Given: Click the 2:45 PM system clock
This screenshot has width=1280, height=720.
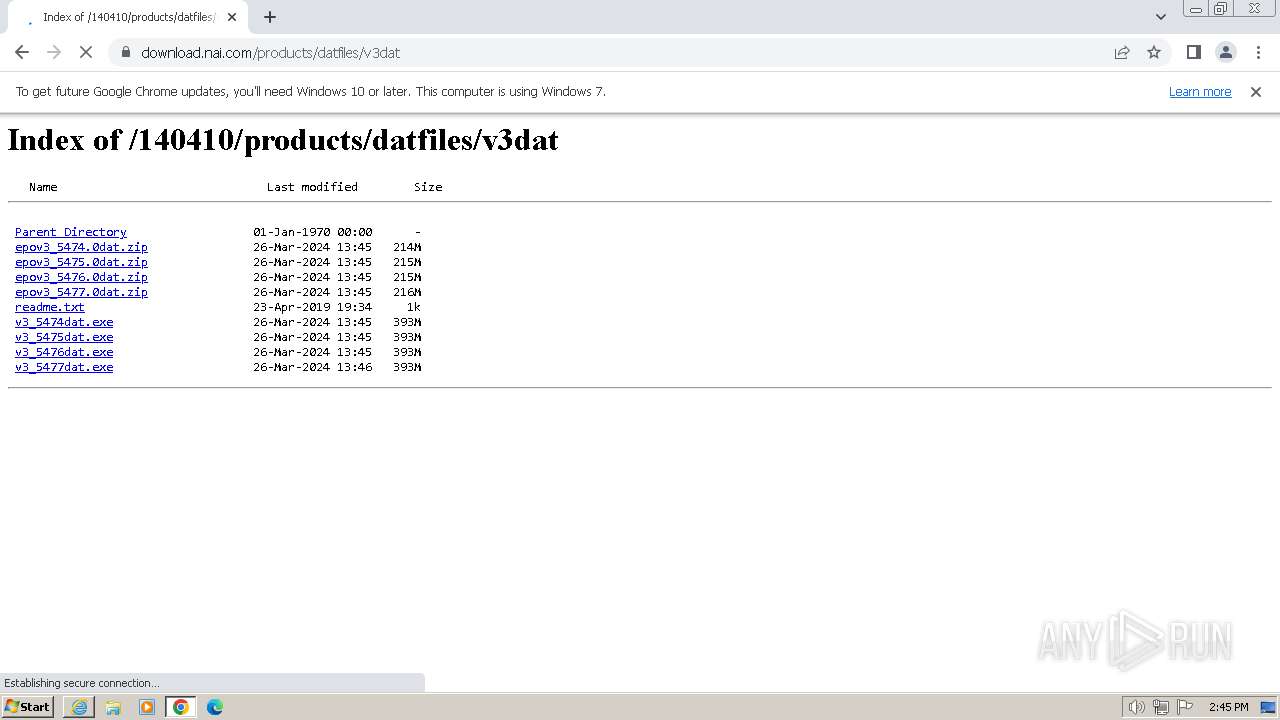Looking at the screenshot, I should coord(1228,707).
